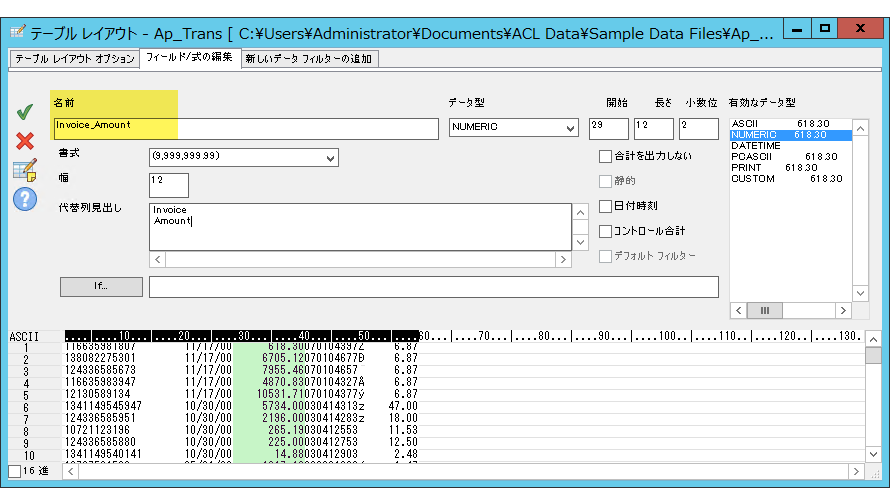Open the データ型 NUMERIC dropdown
890x488 pixels.
[513, 128]
